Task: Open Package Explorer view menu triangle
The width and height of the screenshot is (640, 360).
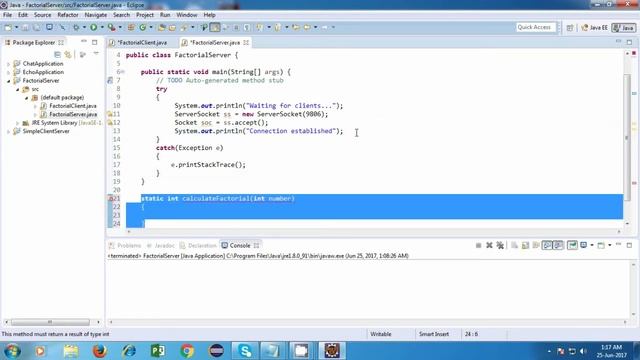Action: [96, 54]
